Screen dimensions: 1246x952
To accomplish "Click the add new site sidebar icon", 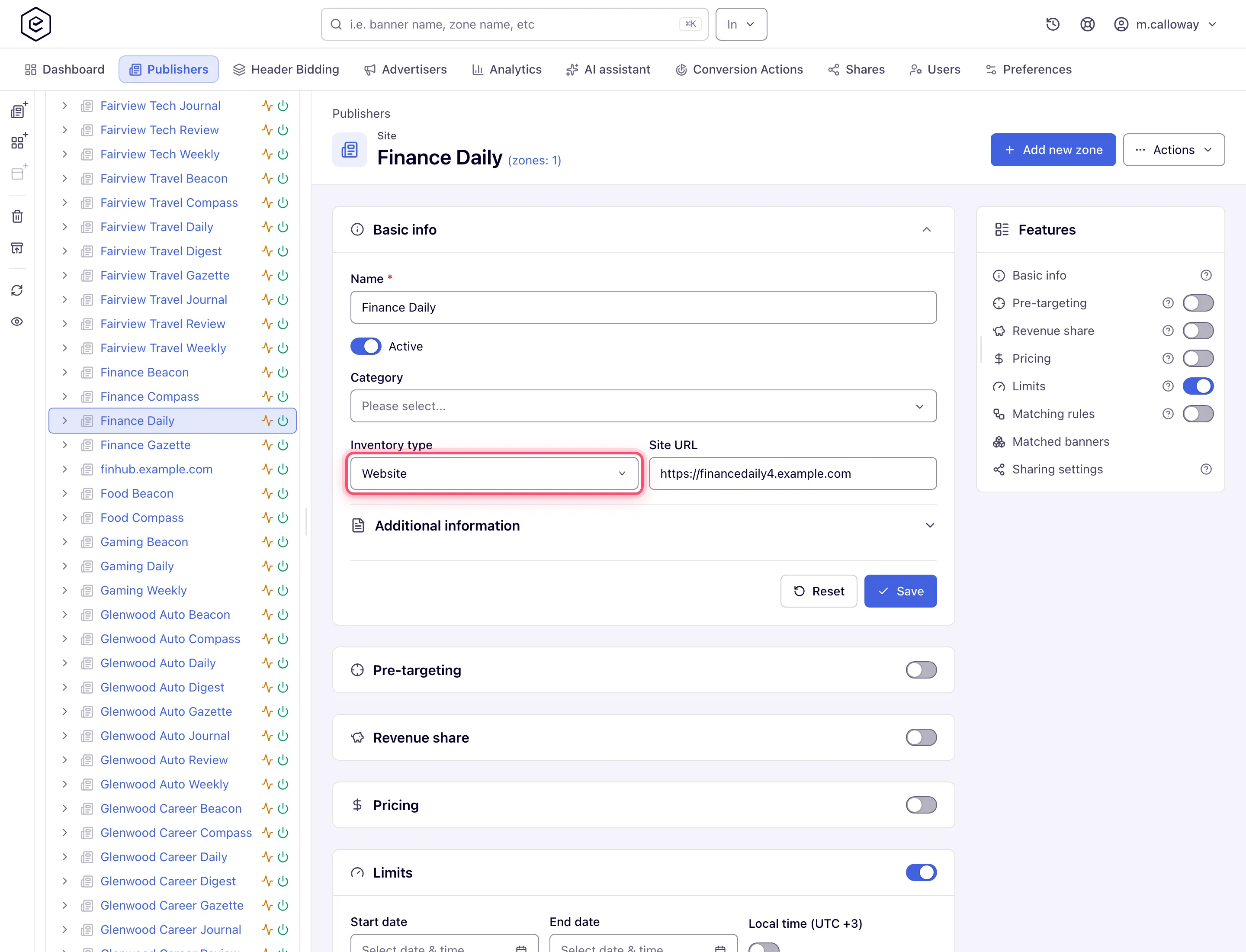I will (x=19, y=110).
